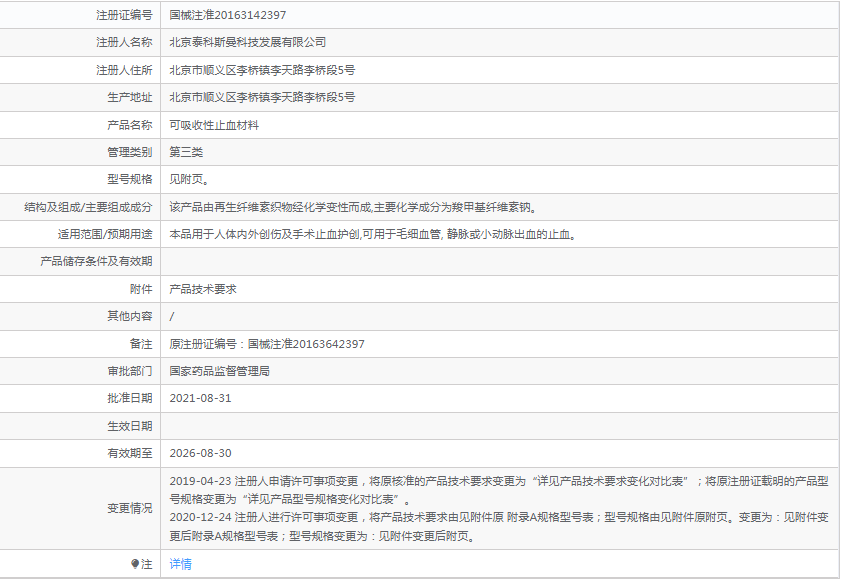Screen dimensions: 847x579
Task: Select registration number 国械注准20163142397
Action: coord(227,15)
